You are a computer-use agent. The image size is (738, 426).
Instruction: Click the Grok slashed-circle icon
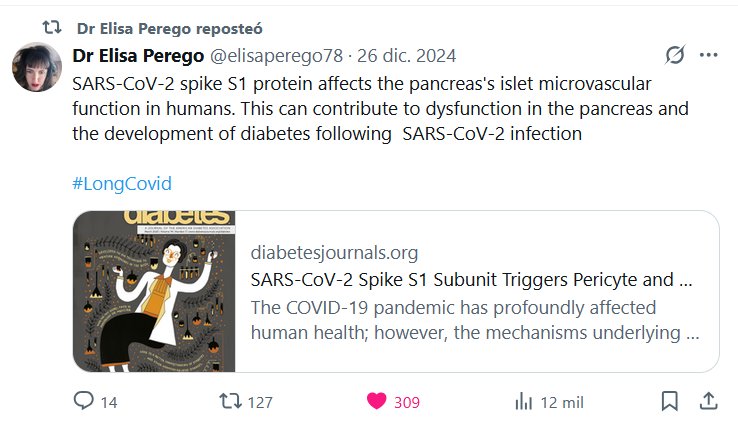coord(675,55)
